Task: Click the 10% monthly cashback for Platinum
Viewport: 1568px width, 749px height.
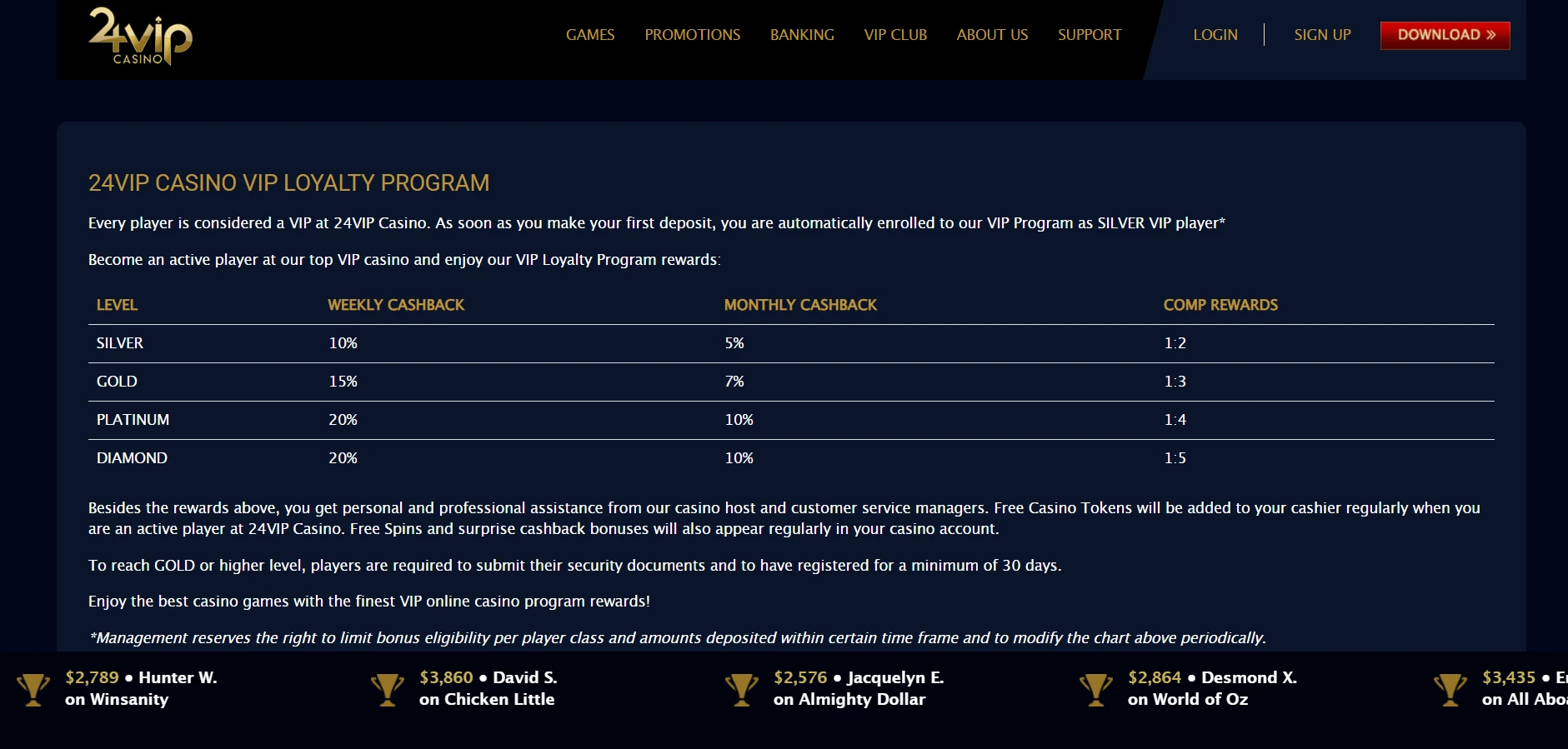Action: coord(739,420)
